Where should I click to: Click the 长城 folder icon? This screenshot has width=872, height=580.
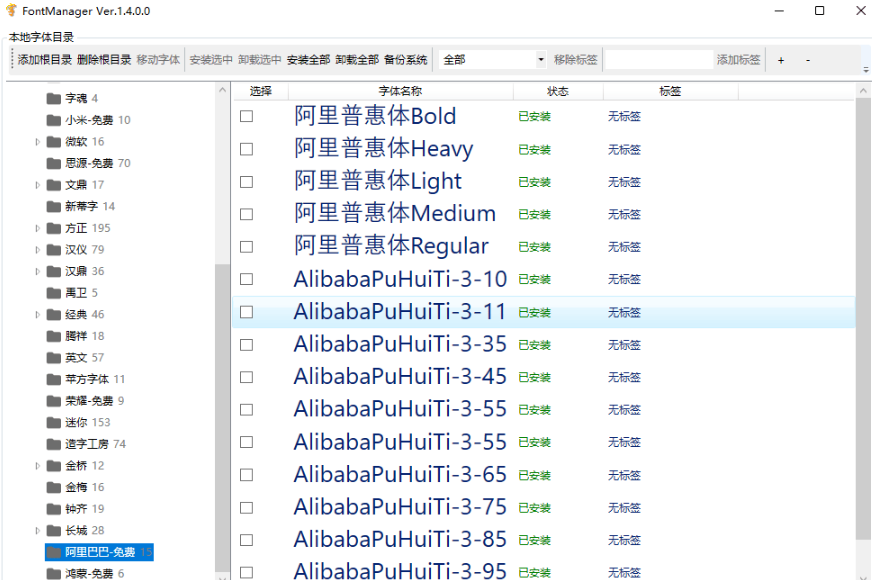coord(53,531)
